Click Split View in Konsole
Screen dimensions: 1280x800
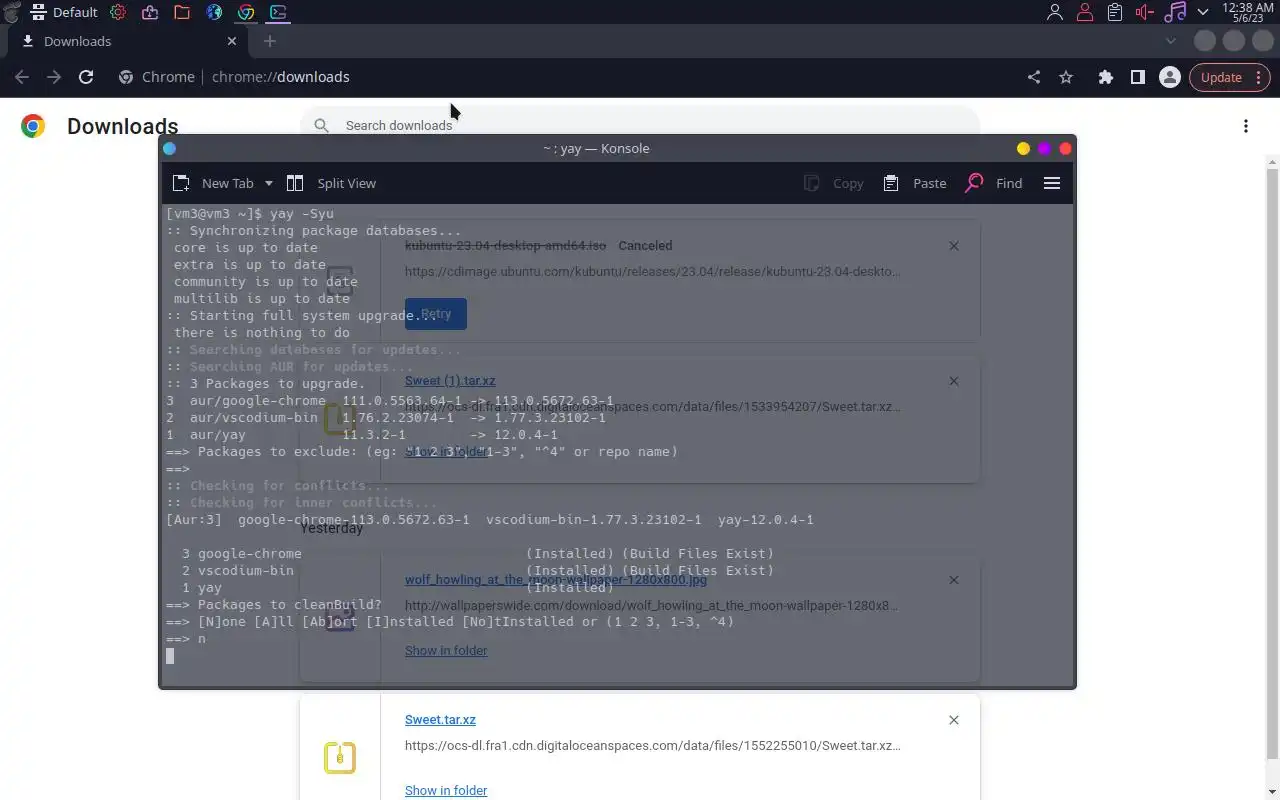coord(331,183)
